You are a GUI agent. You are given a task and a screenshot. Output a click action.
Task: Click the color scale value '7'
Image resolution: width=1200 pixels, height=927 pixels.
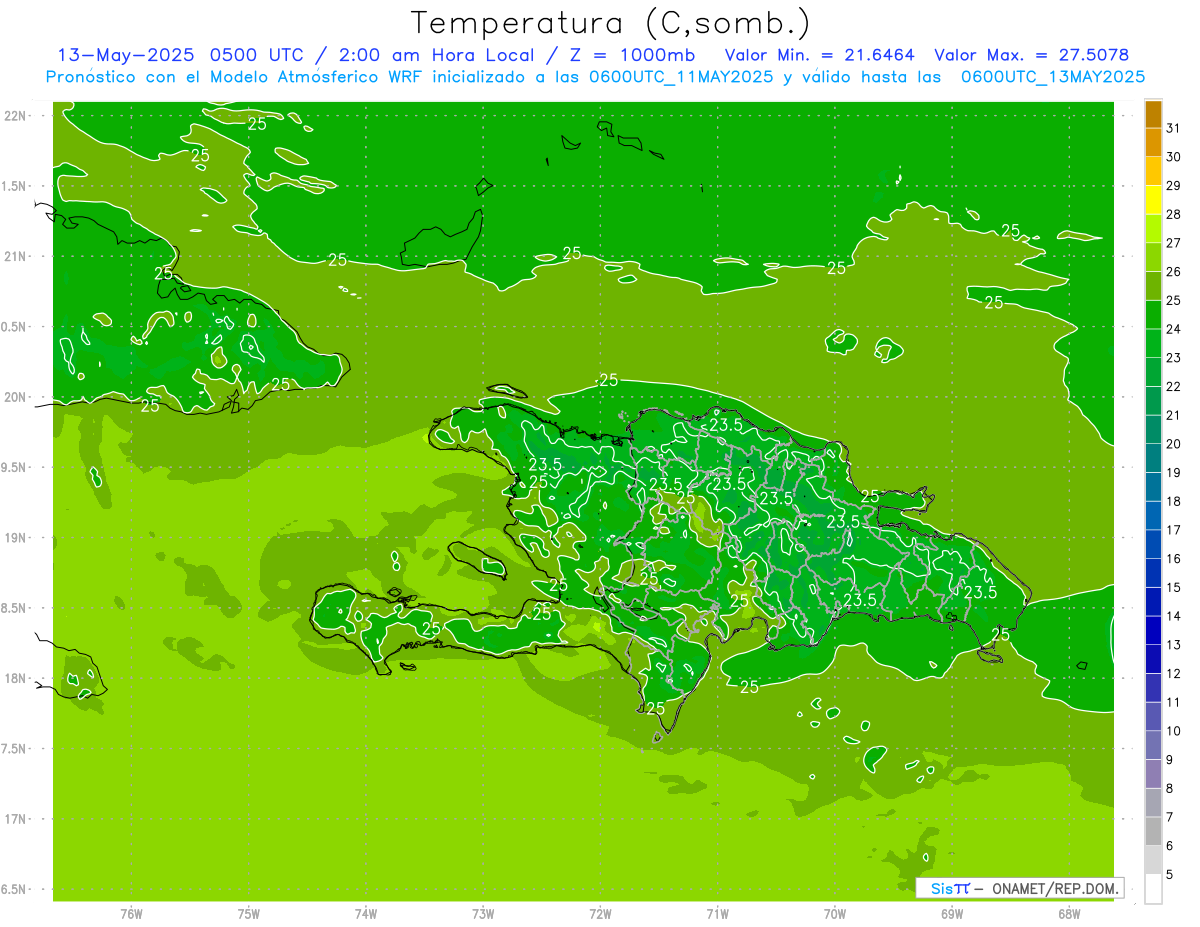pos(1169,818)
